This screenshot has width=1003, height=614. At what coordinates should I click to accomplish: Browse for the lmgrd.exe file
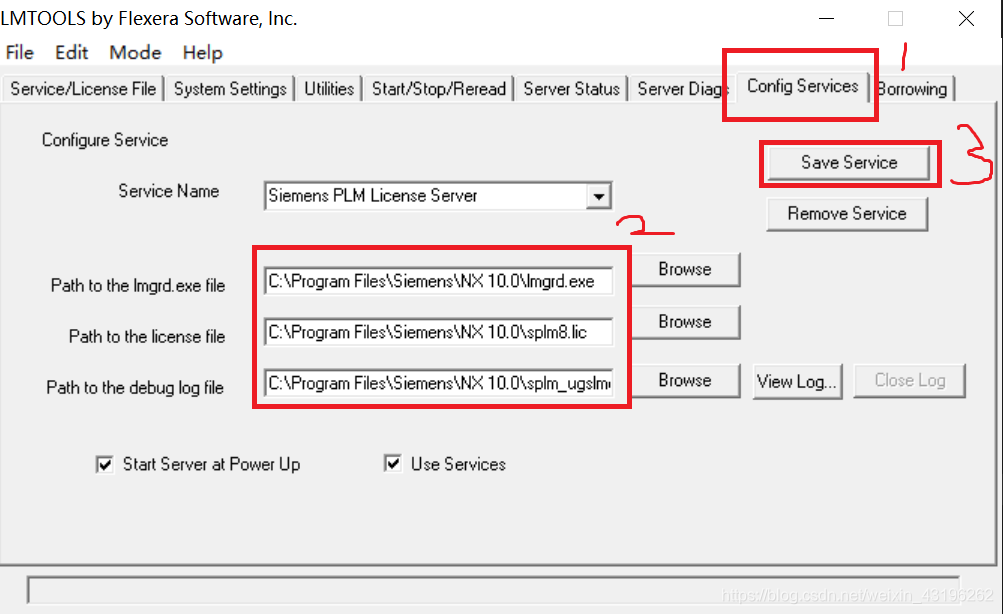(x=685, y=269)
